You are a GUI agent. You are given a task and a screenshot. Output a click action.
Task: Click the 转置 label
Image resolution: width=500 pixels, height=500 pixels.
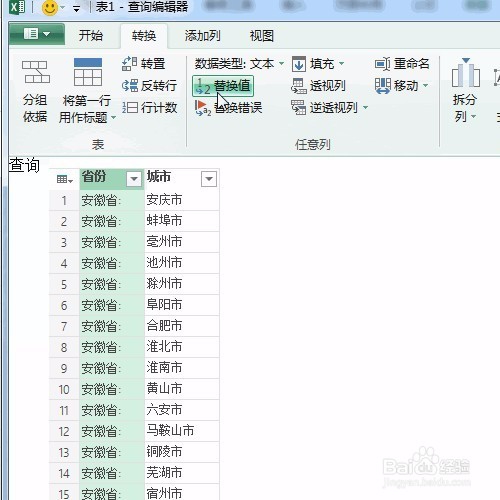tap(153, 63)
